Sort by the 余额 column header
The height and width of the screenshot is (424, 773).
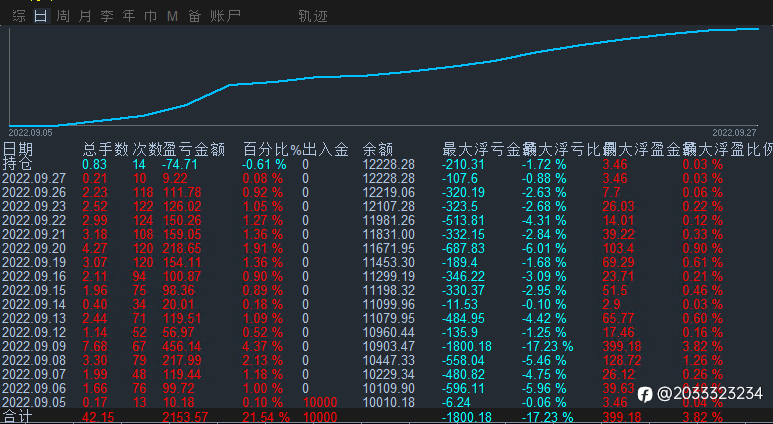point(378,149)
